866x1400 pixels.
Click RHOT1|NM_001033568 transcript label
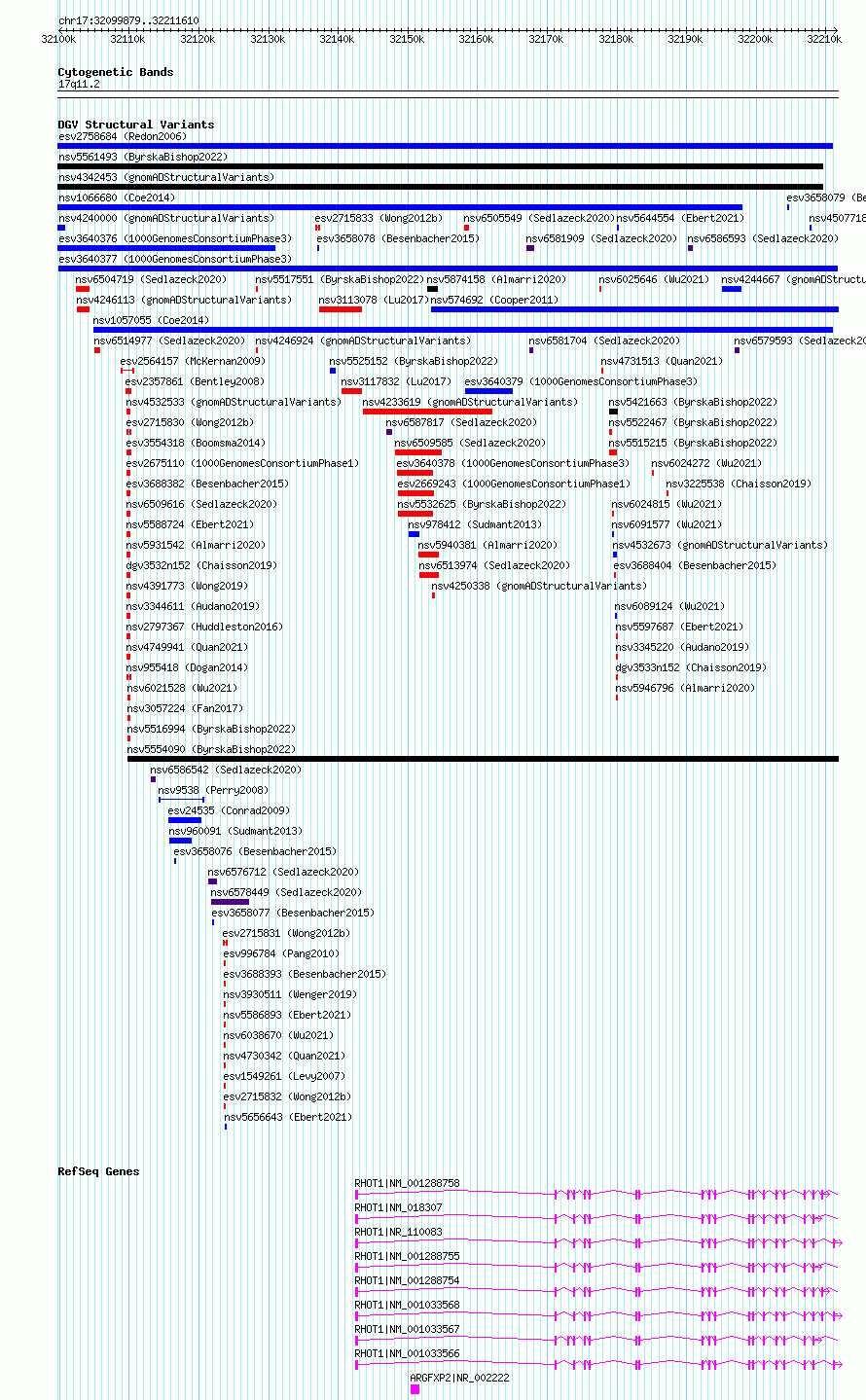(407, 1305)
